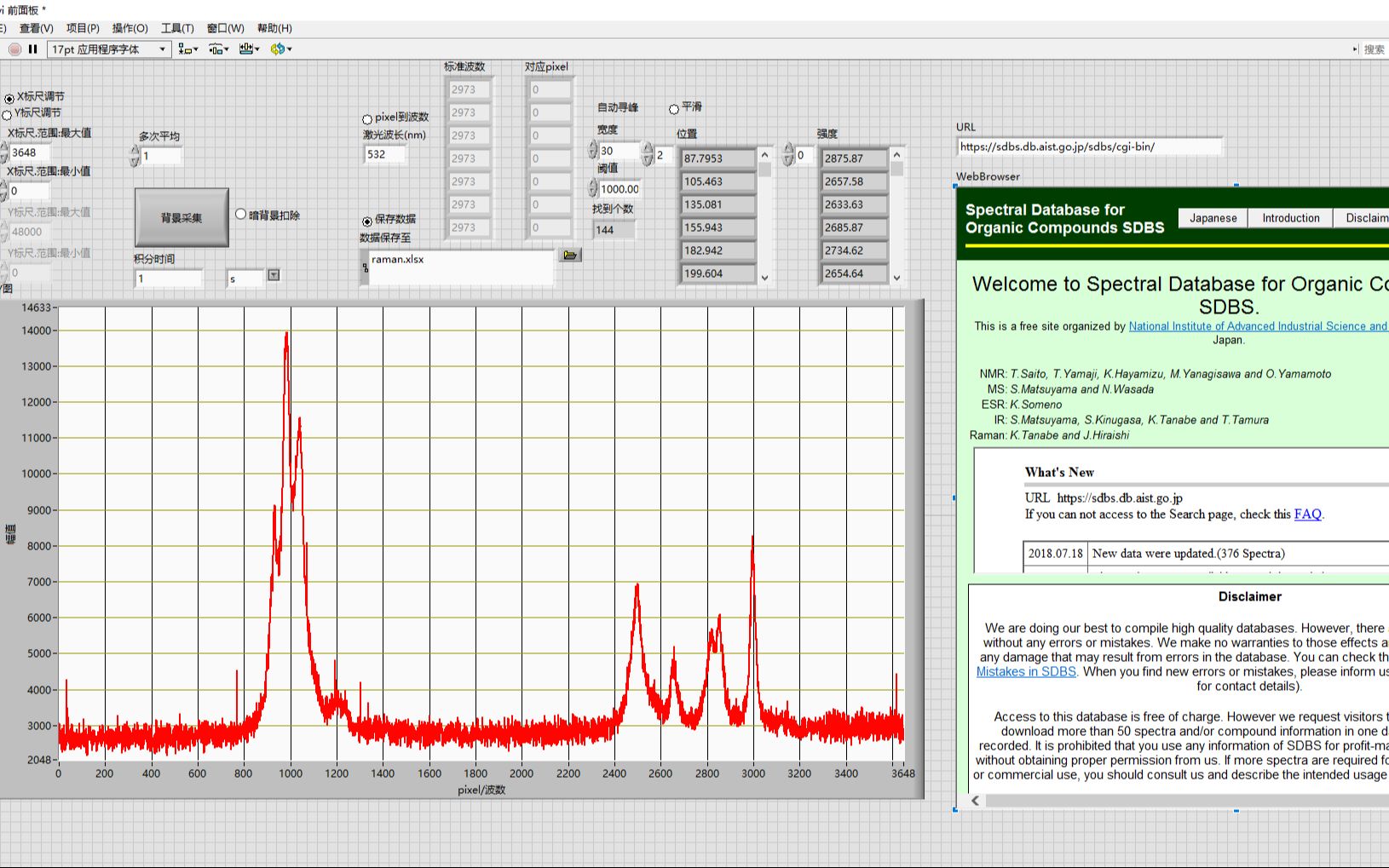Viewport: 1389px width, 868px height.
Task: Open the 工具(T) menu
Action: 177,28
